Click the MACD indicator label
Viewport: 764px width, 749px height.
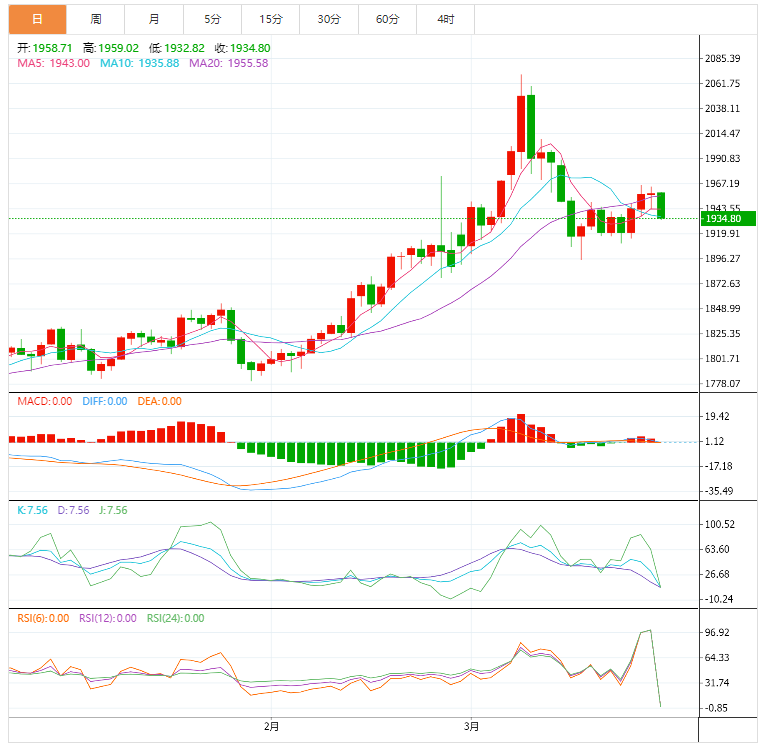[x=44, y=401]
